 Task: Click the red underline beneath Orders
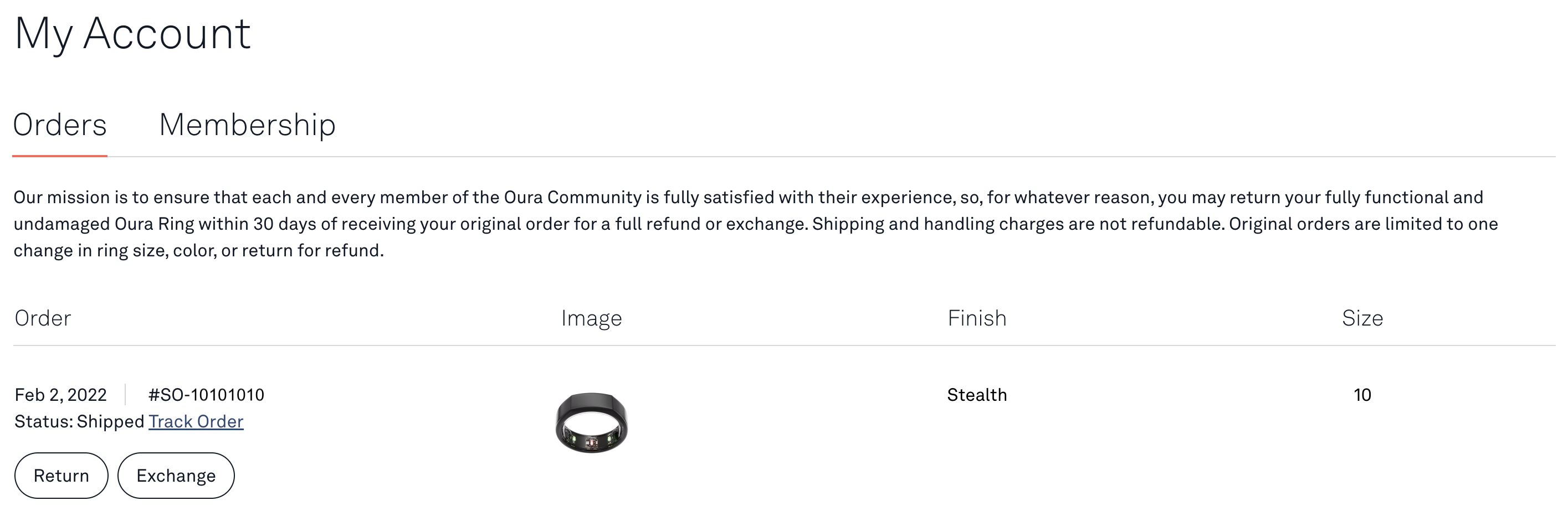tap(60, 156)
